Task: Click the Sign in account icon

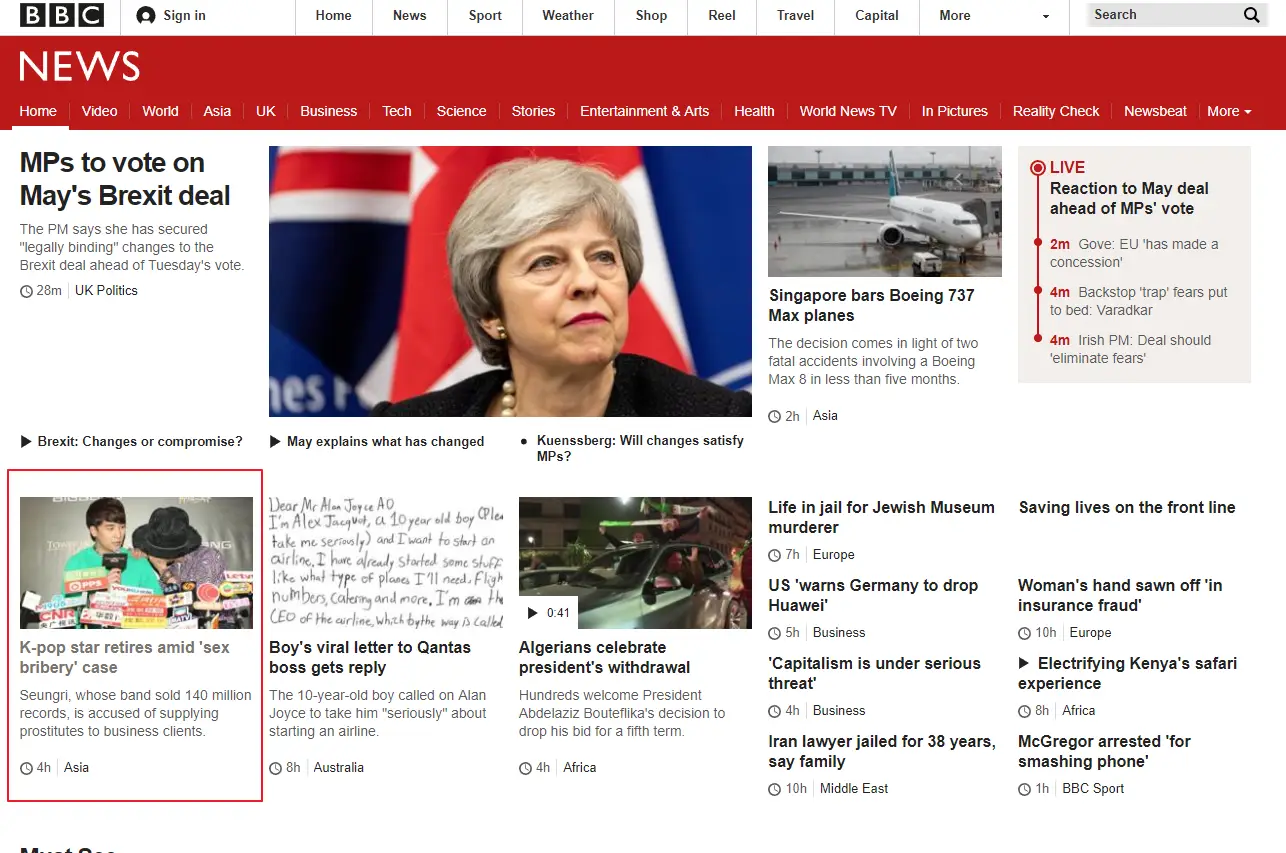Action: [x=146, y=16]
